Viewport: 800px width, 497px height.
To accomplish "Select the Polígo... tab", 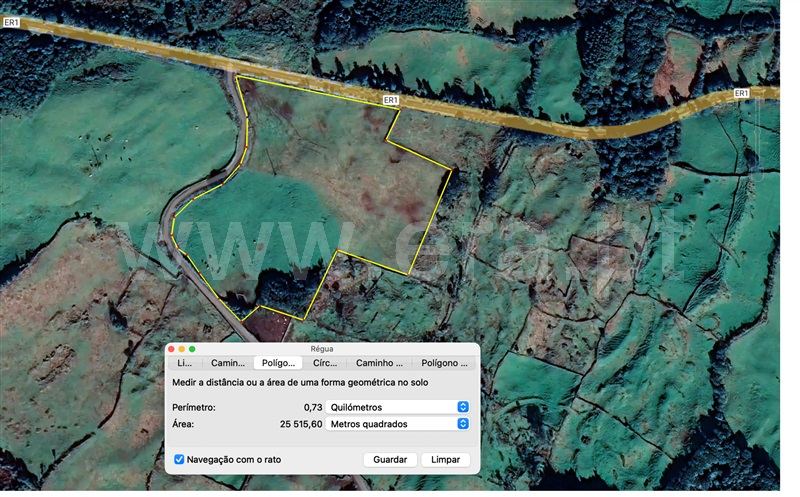I will [x=278, y=364].
